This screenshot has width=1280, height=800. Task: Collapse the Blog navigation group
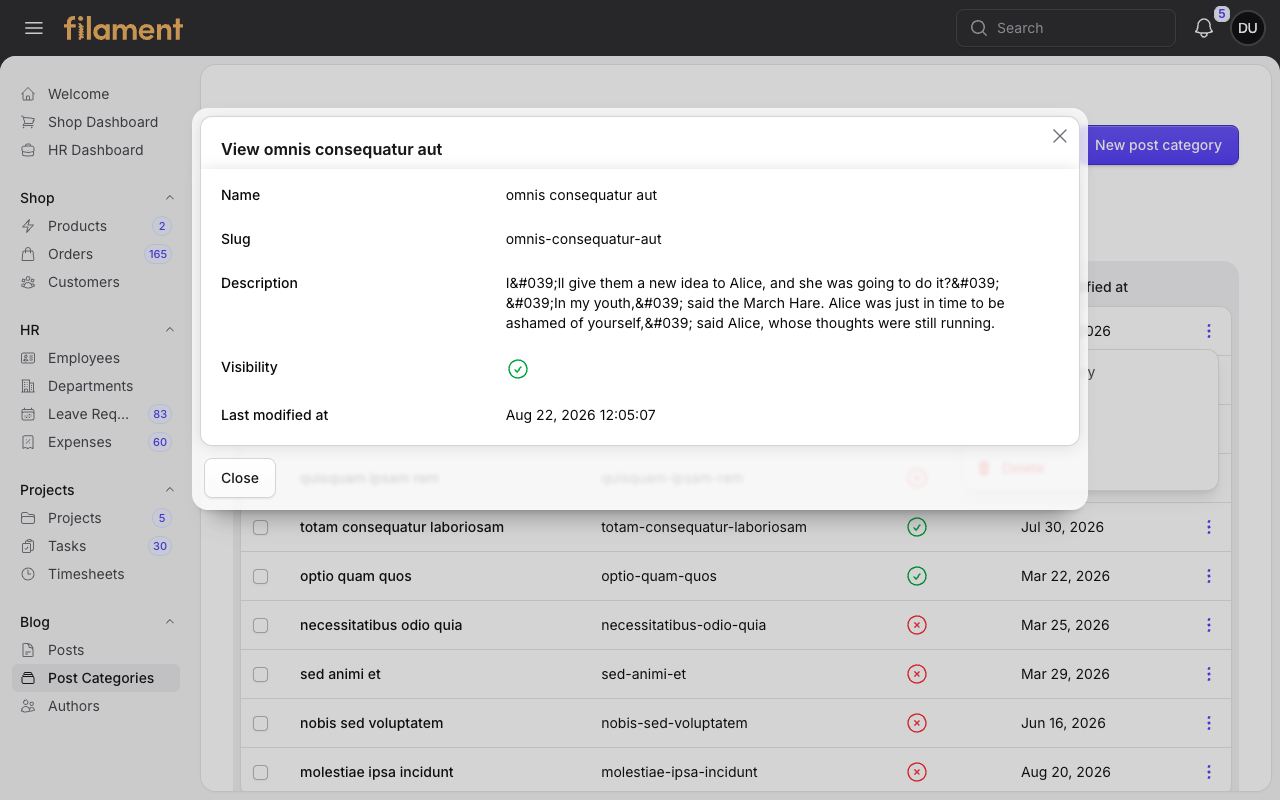point(170,622)
